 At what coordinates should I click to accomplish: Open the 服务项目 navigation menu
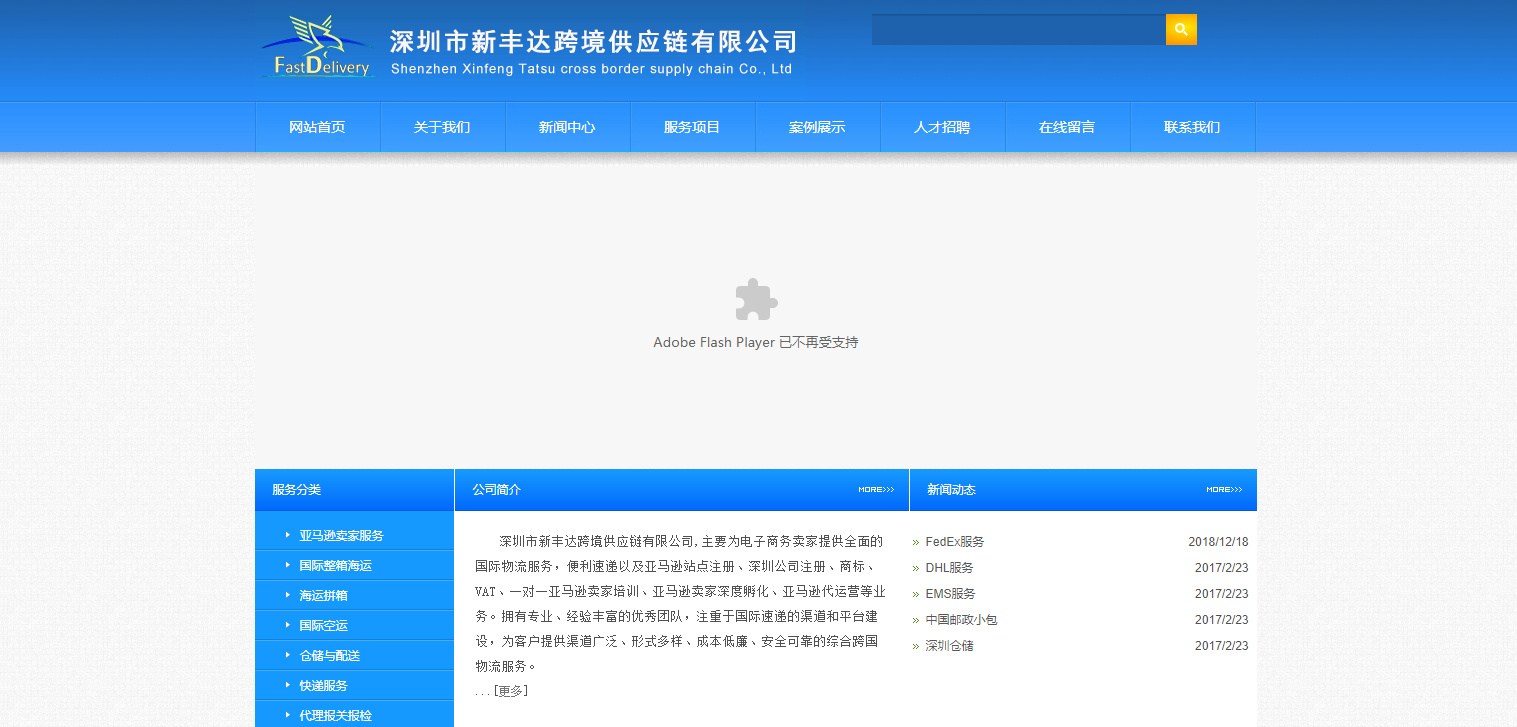(692, 126)
